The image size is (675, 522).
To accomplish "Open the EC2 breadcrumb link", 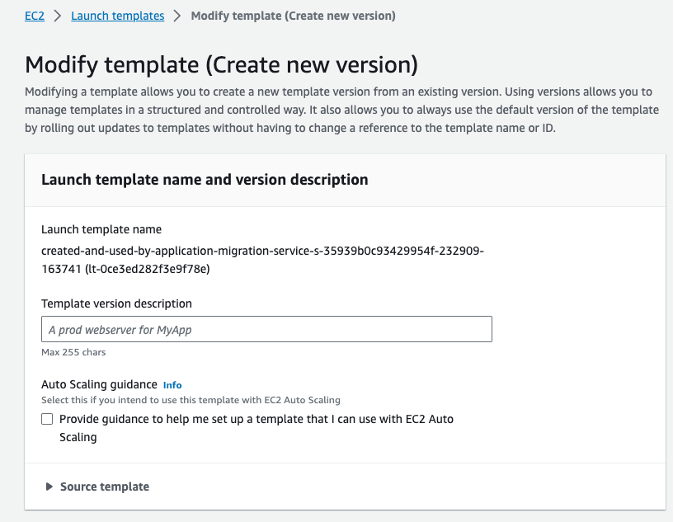I will [x=34, y=16].
